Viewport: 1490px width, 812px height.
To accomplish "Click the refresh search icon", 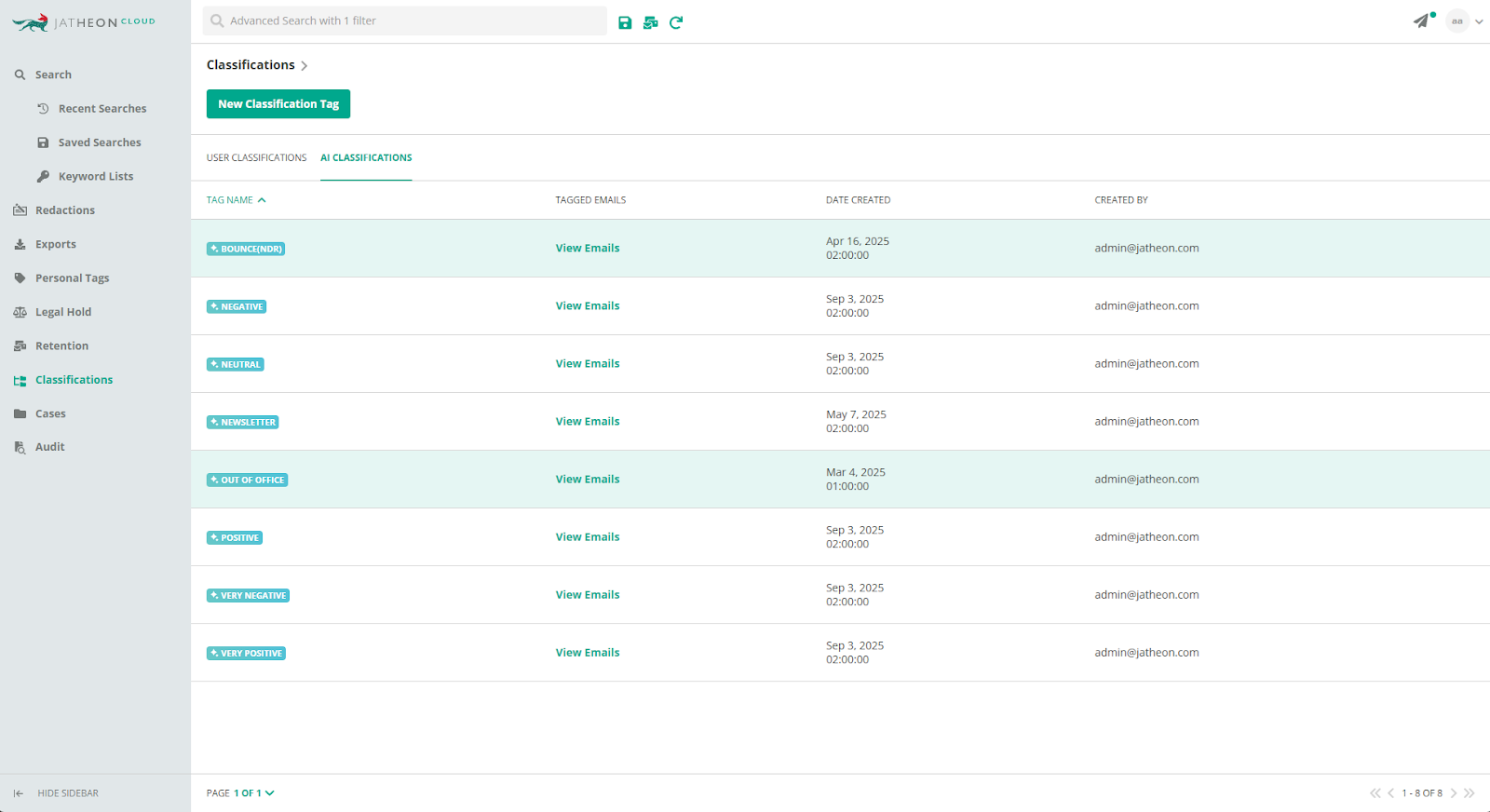I will 676,22.
